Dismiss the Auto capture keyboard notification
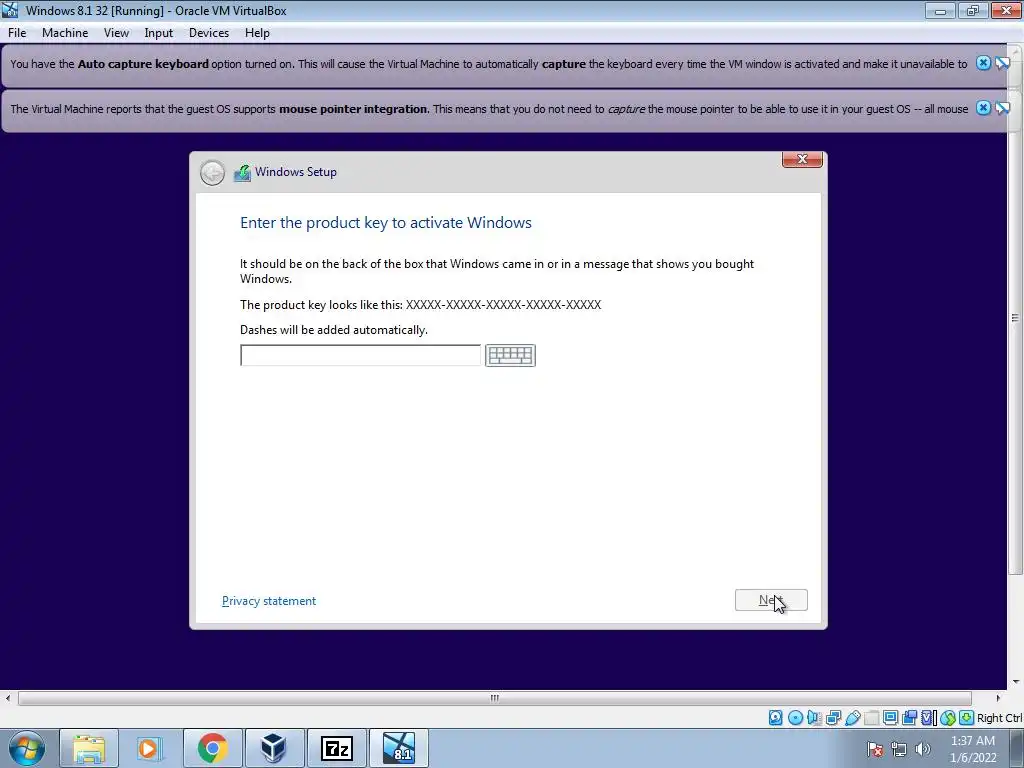The width and height of the screenshot is (1024, 768). point(983,63)
